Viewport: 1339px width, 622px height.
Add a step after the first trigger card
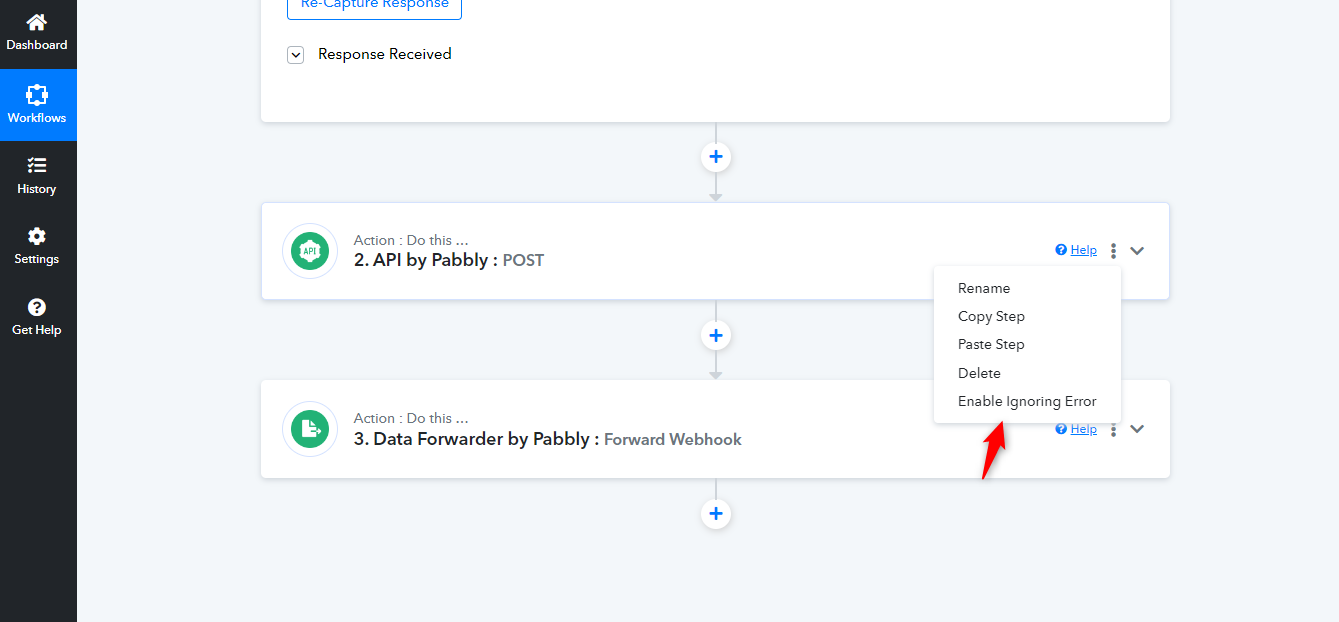tap(716, 157)
